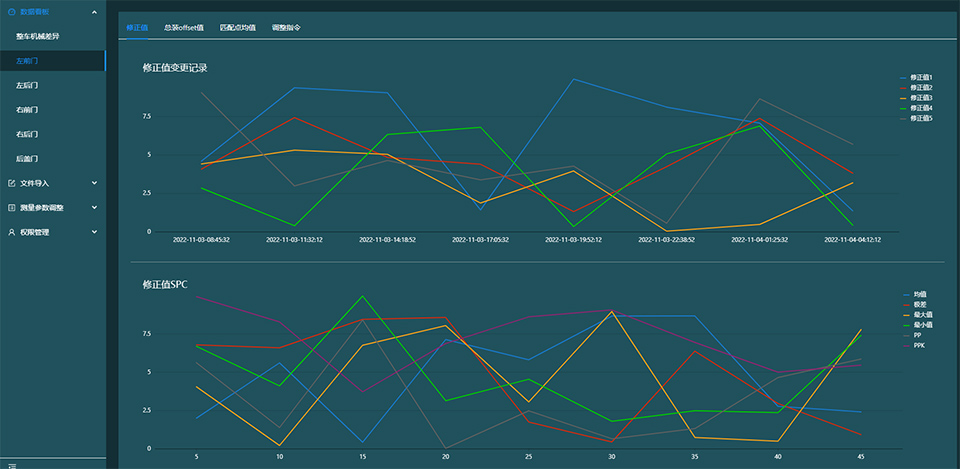
Task: Click the 数据看板 dashboard icon
Action: pyautogui.click(x=11, y=11)
